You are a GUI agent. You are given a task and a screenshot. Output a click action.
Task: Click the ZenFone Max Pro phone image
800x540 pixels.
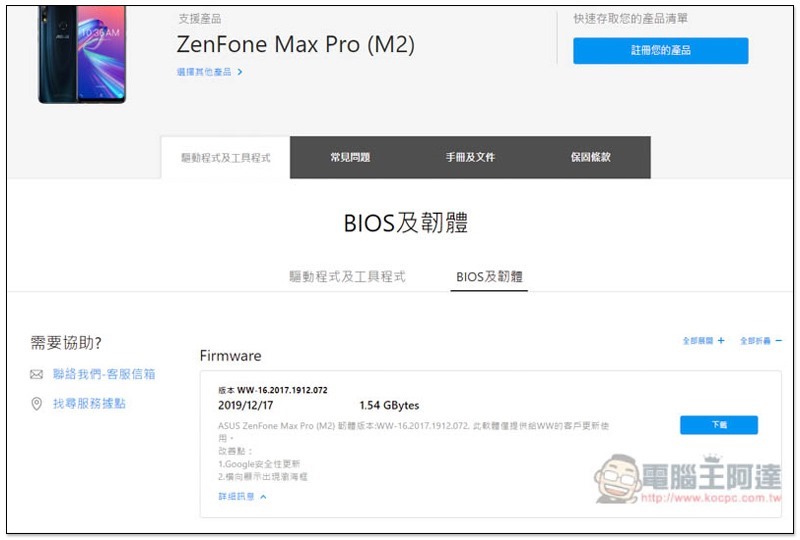[x=82, y=54]
